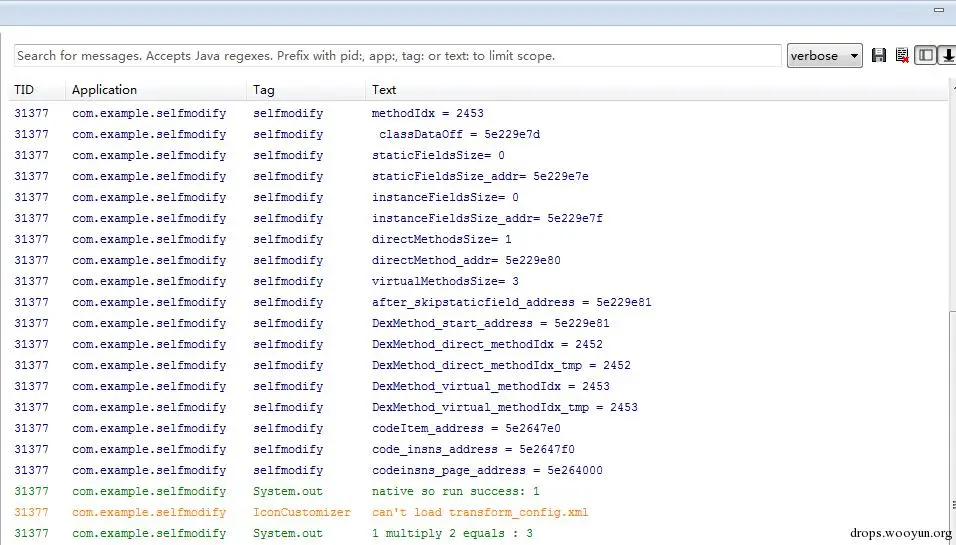The image size is (956, 545).
Task: Toggle the saved filters view panel
Action: click(926, 55)
